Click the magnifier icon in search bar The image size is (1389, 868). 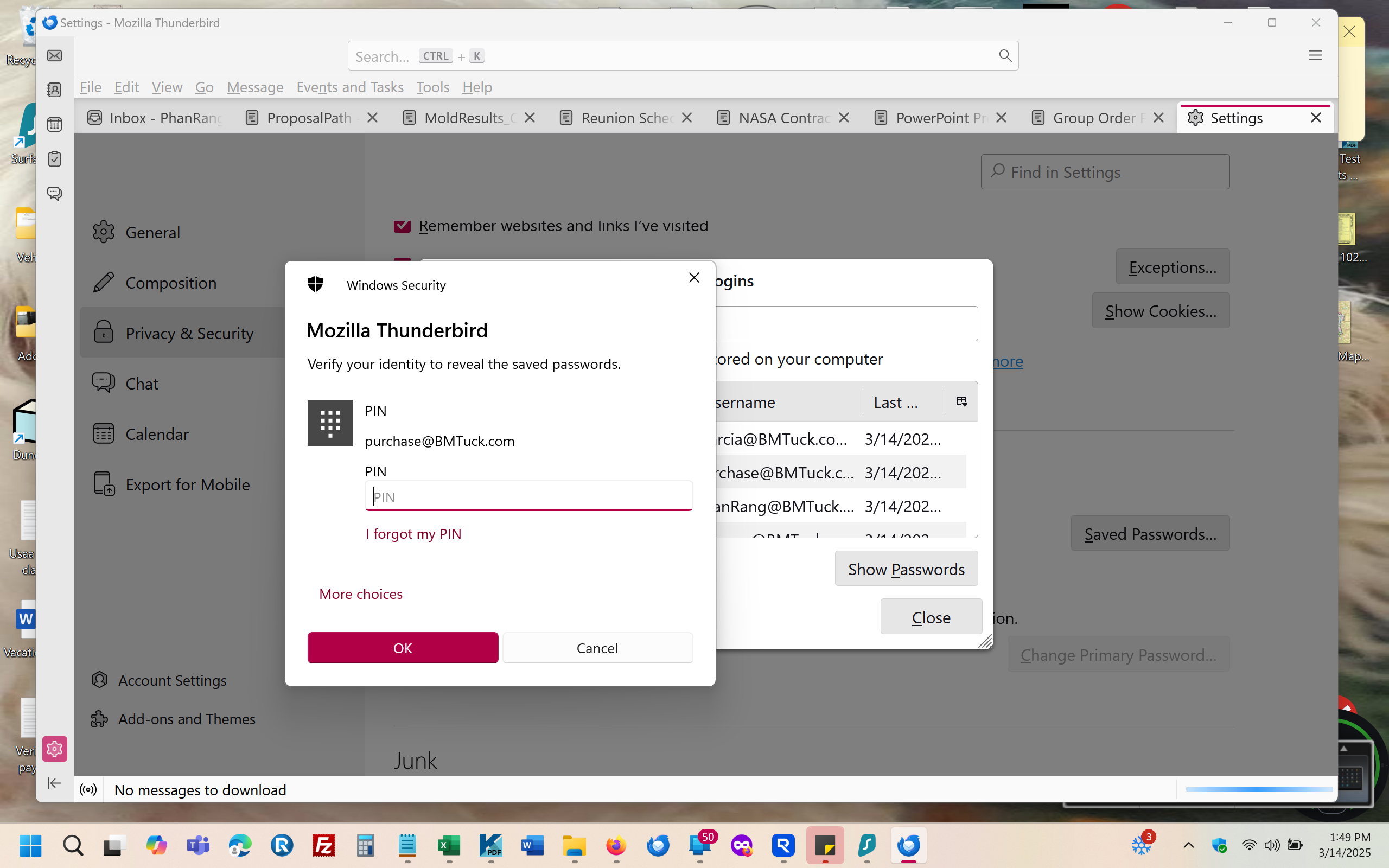click(1005, 56)
